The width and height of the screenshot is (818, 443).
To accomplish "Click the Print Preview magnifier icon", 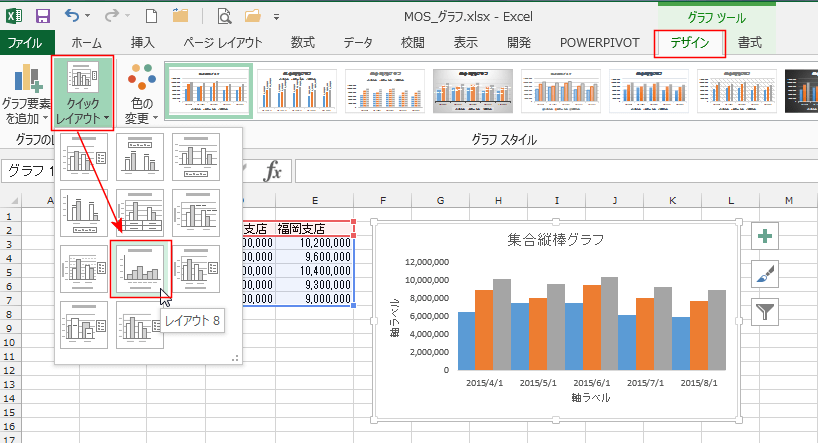I will coord(225,16).
